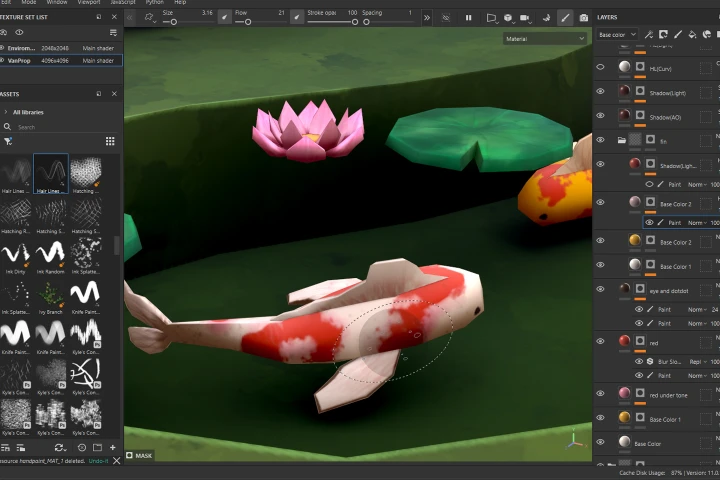Expand more brush parameters chevron
Viewport: 720px width, 480px height.
click(x=427, y=17)
